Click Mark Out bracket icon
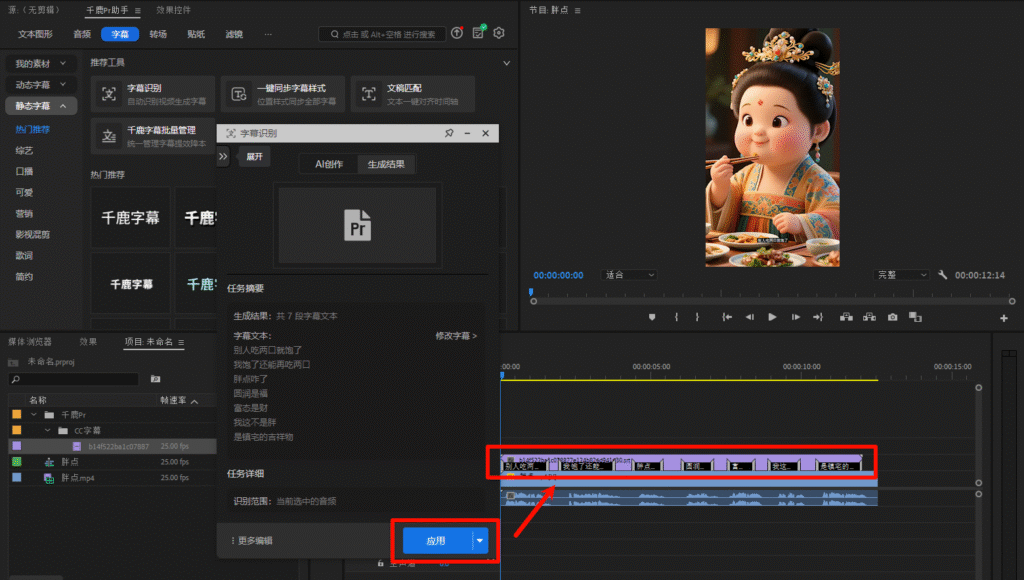This screenshot has width=1024, height=580. pos(697,317)
